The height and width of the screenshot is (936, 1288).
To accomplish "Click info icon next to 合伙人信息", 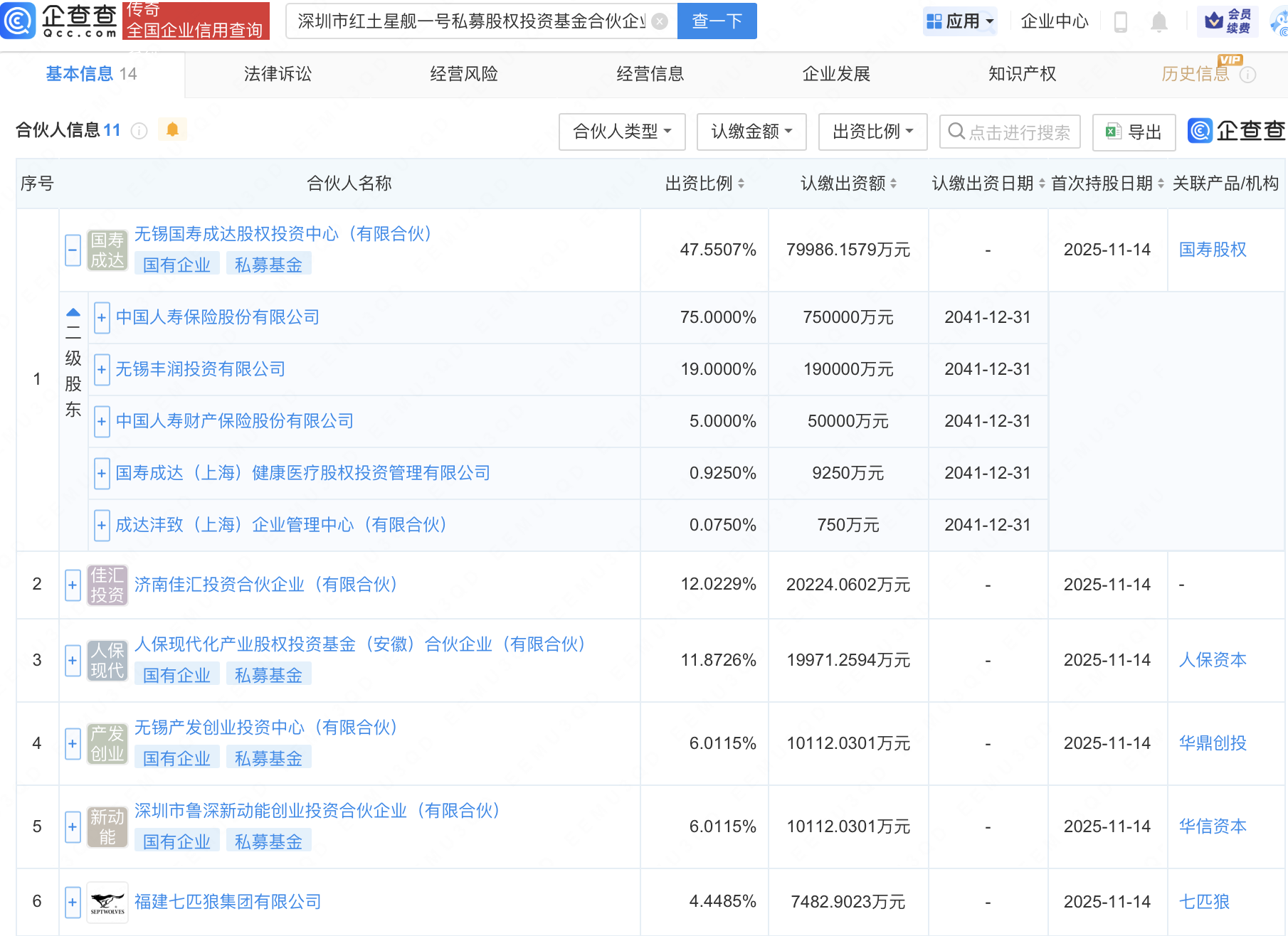I will [x=139, y=131].
